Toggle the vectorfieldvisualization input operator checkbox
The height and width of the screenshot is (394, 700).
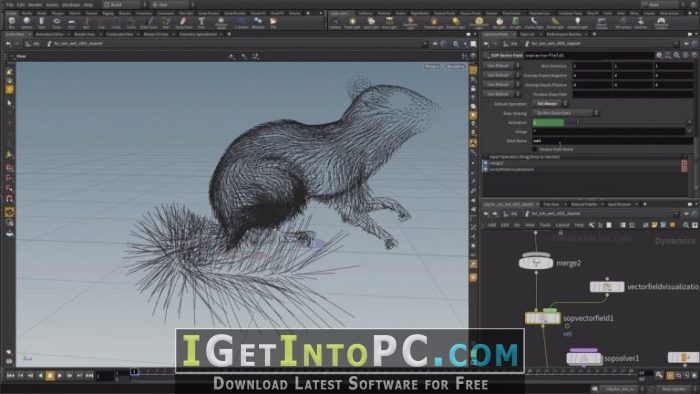(x=485, y=170)
